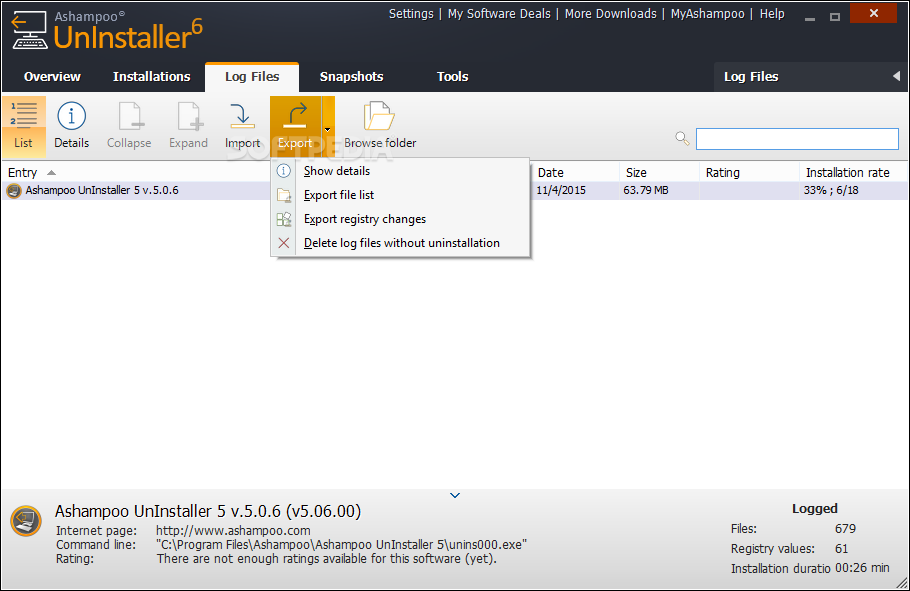The image size is (910, 591).
Task: Choose Export registry changes menu entry
Action: (400, 219)
